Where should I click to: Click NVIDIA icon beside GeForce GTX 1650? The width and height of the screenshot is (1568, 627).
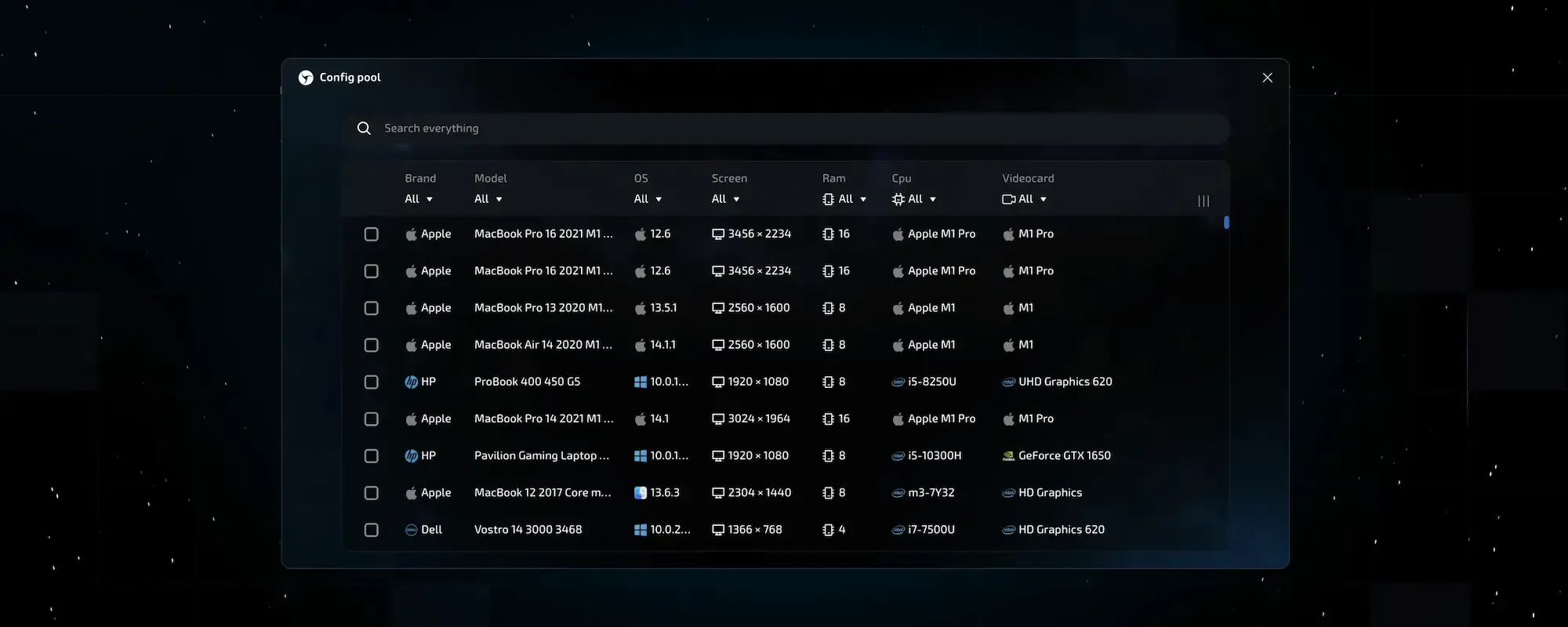pyautogui.click(x=1009, y=456)
